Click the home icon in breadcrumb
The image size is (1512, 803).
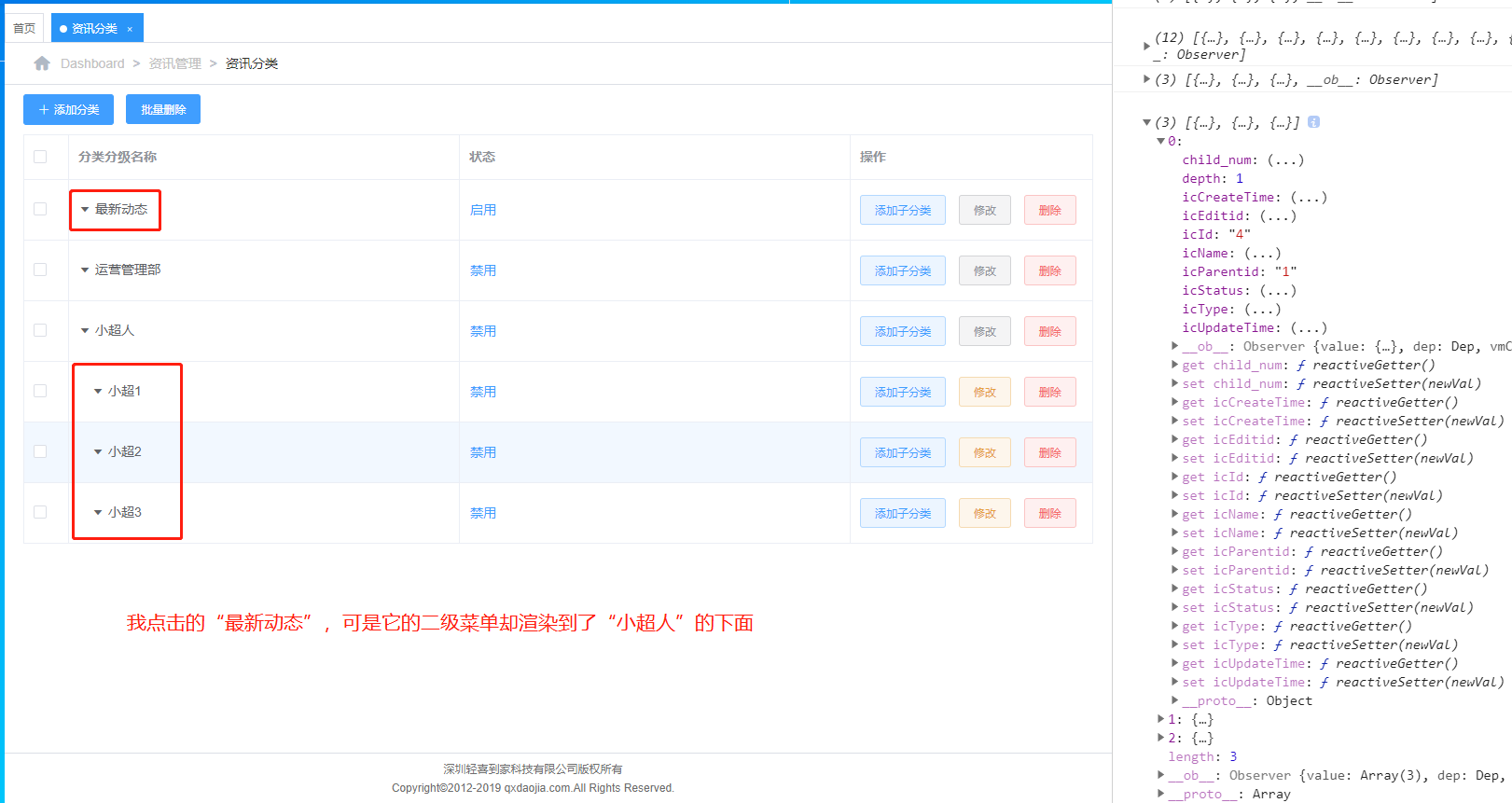(x=42, y=63)
